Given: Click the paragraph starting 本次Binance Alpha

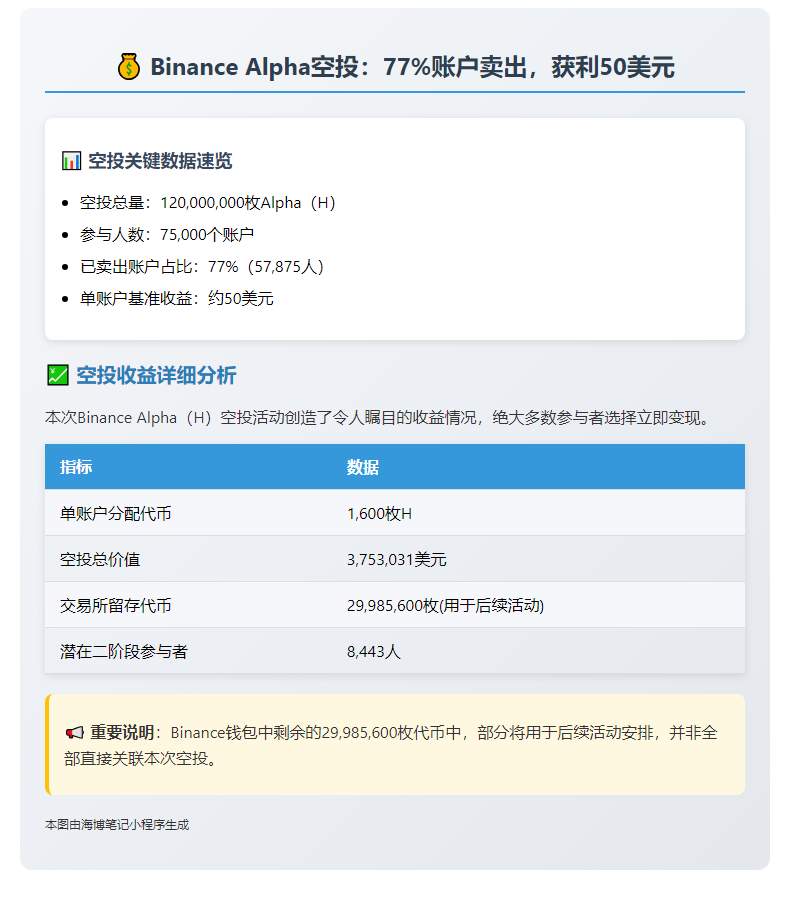Looking at the screenshot, I should click(379, 418).
